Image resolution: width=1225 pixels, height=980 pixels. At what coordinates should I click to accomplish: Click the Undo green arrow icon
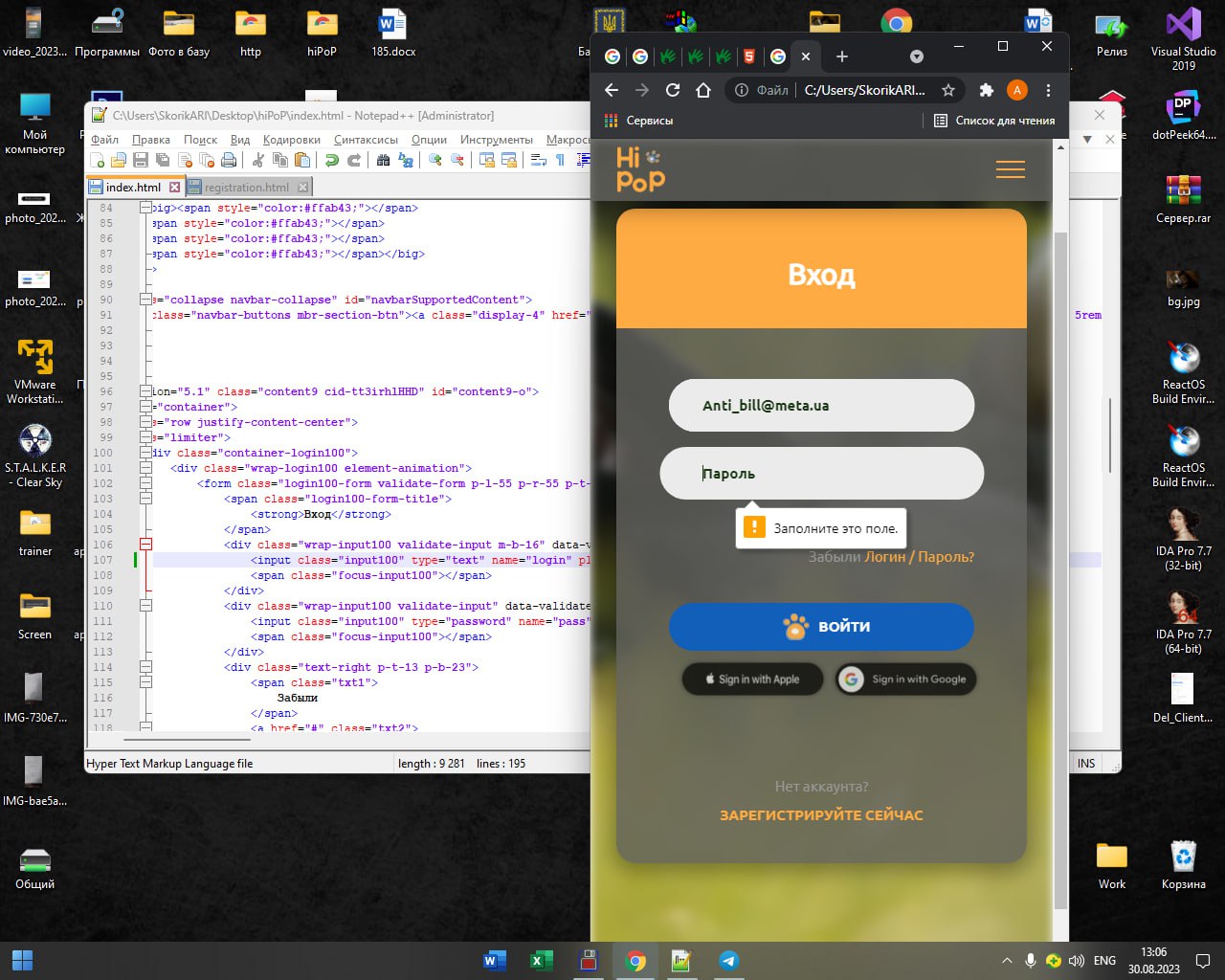coord(331,160)
